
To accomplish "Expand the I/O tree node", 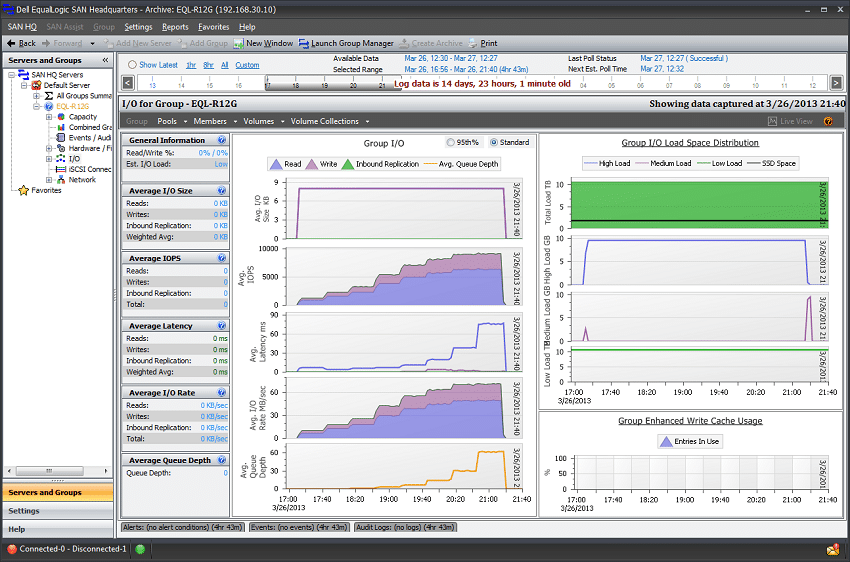I will pyautogui.click(x=49, y=159).
